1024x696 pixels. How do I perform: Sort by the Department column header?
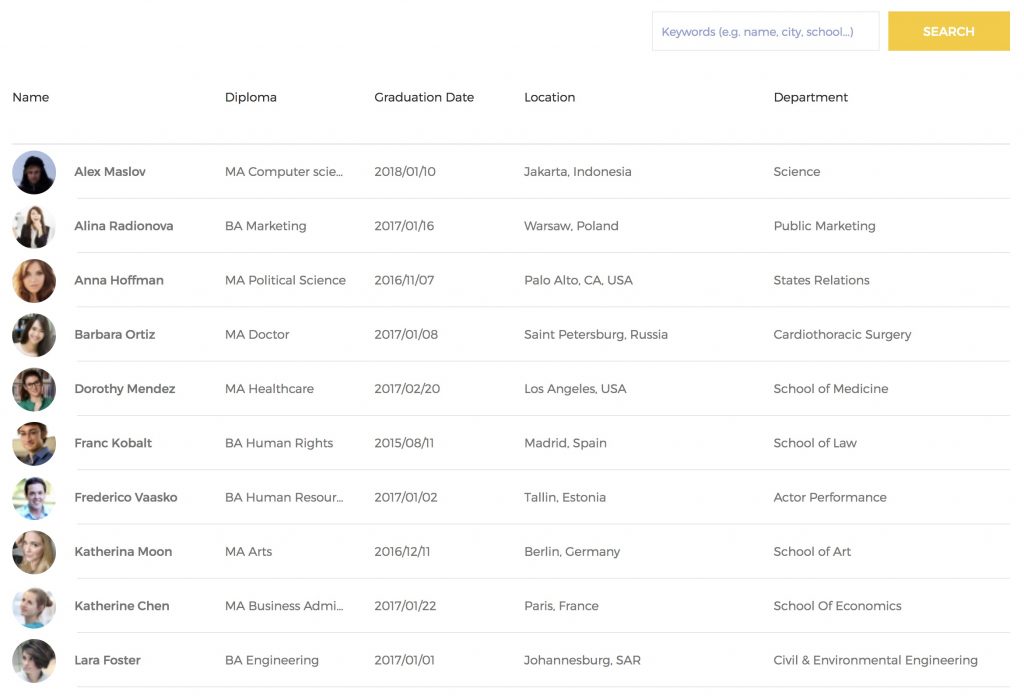[810, 97]
